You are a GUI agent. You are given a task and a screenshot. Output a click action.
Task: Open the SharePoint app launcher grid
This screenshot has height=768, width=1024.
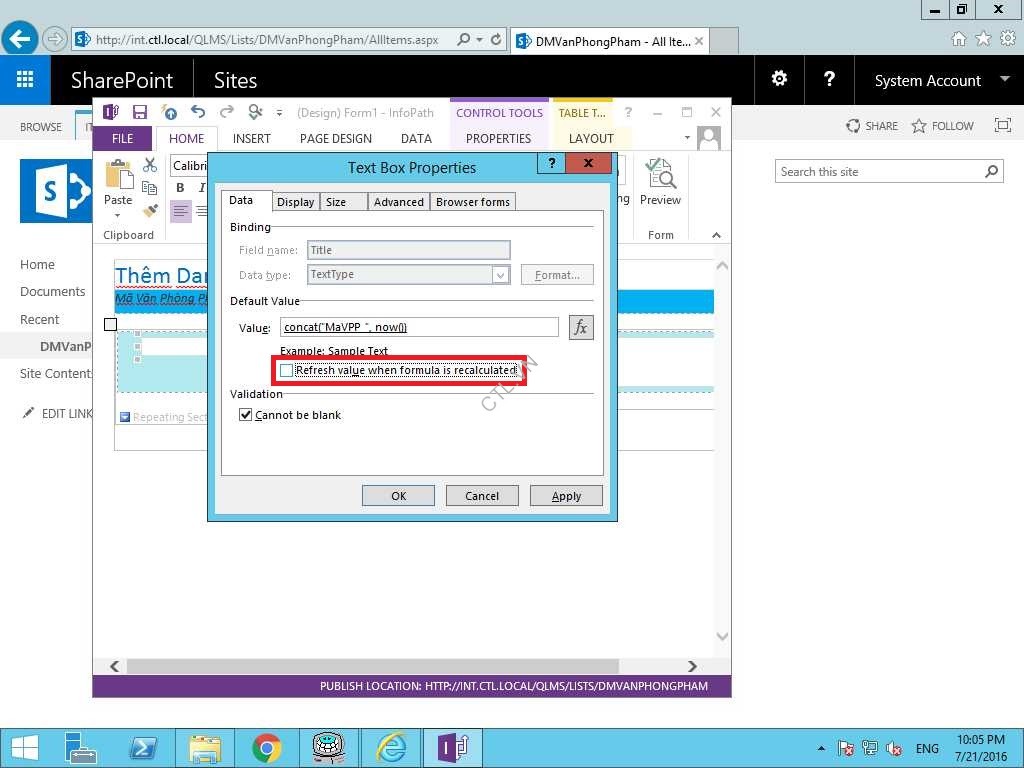[x=25, y=80]
